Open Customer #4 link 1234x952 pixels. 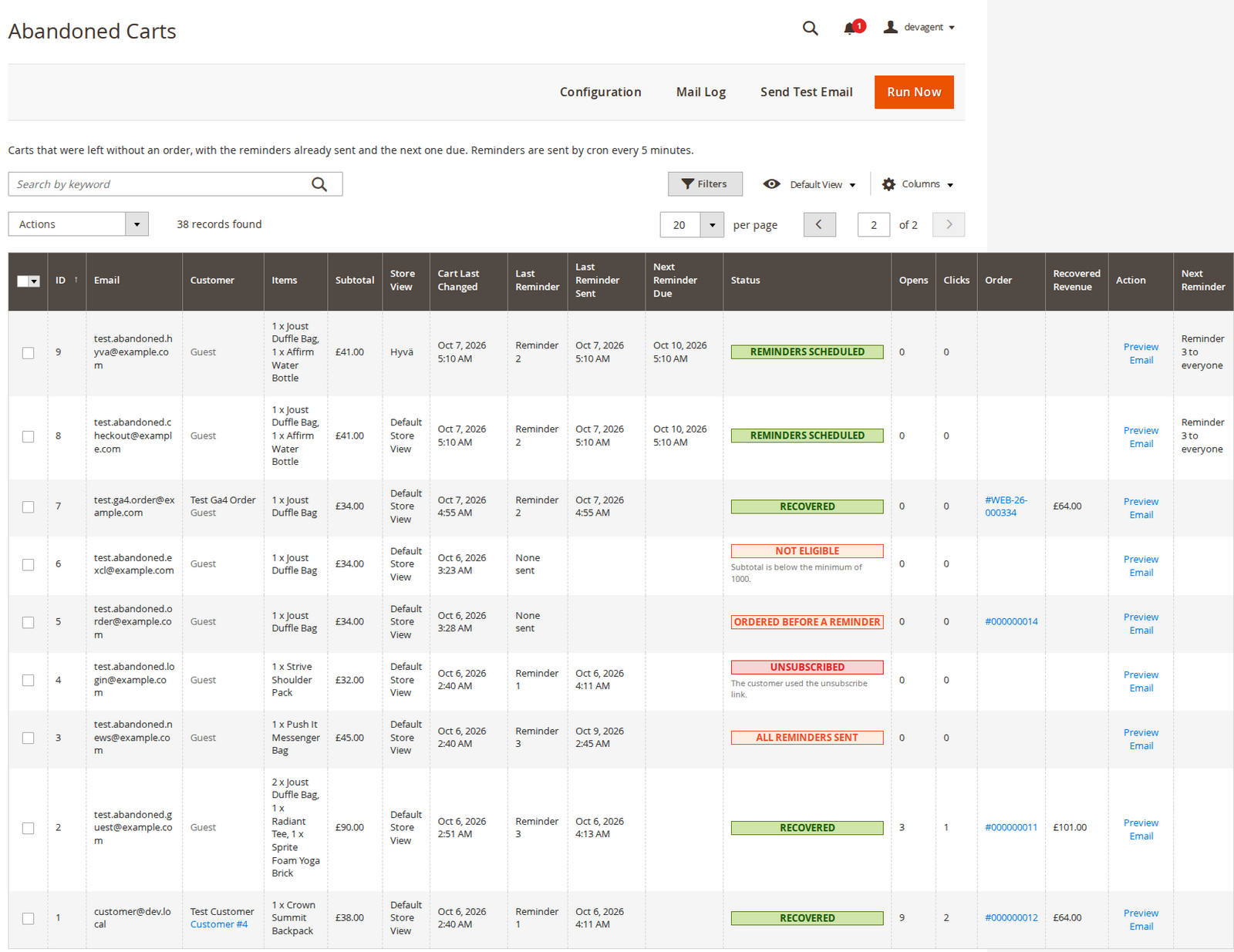click(x=219, y=924)
